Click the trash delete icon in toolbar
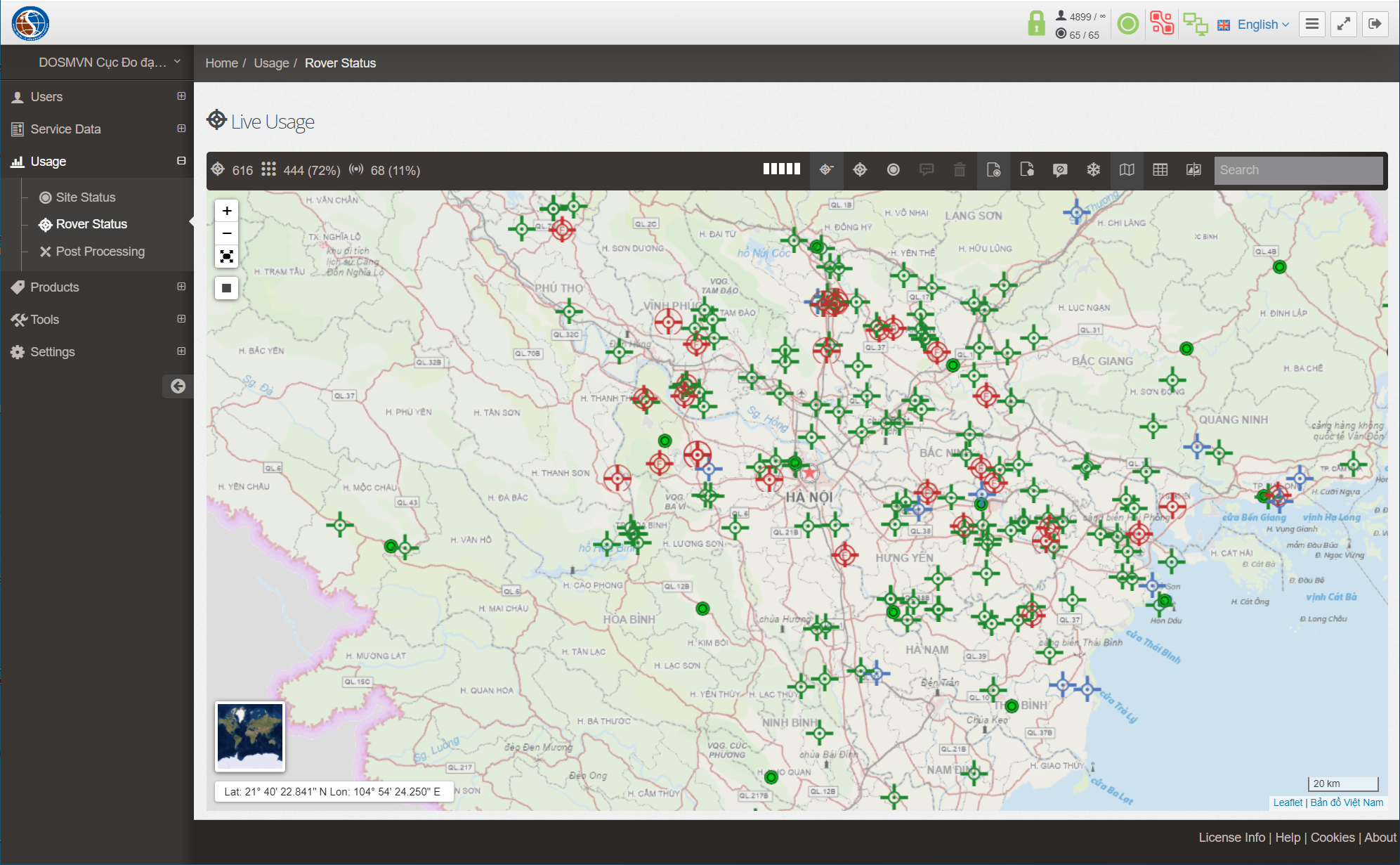This screenshot has width=1400, height=865. coord(960,169)
